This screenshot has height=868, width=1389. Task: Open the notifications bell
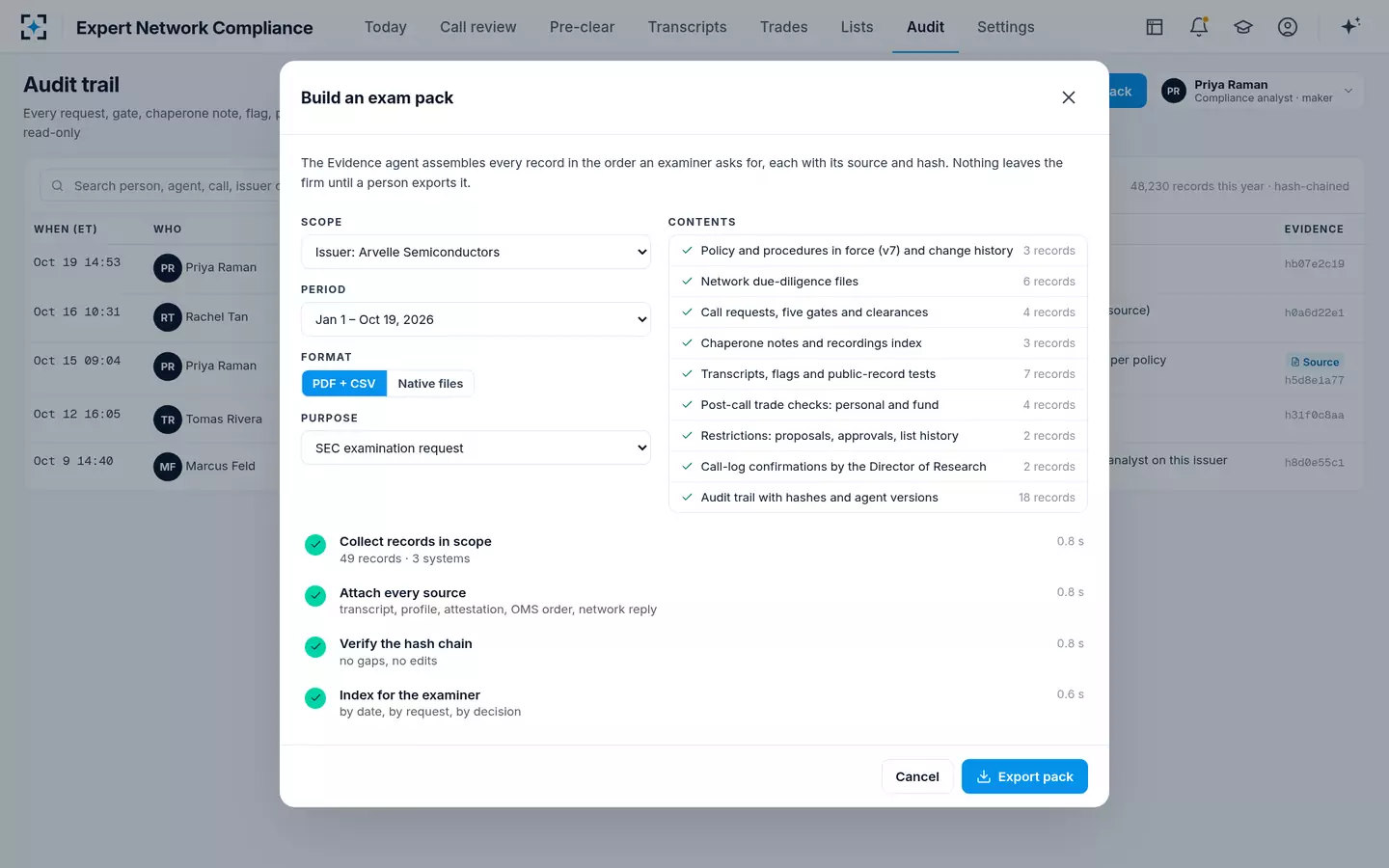[1199, 27]
